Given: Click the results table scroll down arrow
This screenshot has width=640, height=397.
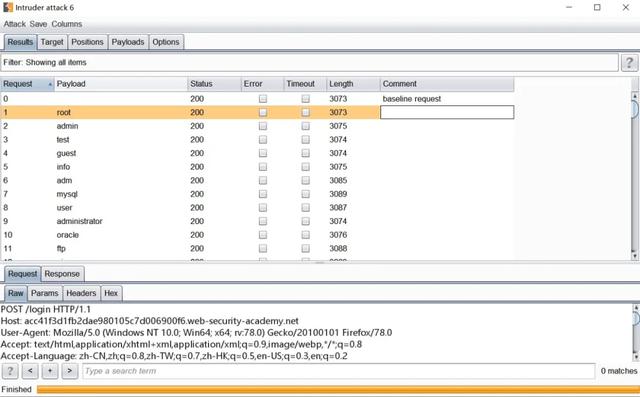Looking at the screenshot, I should tap(635, 256).
